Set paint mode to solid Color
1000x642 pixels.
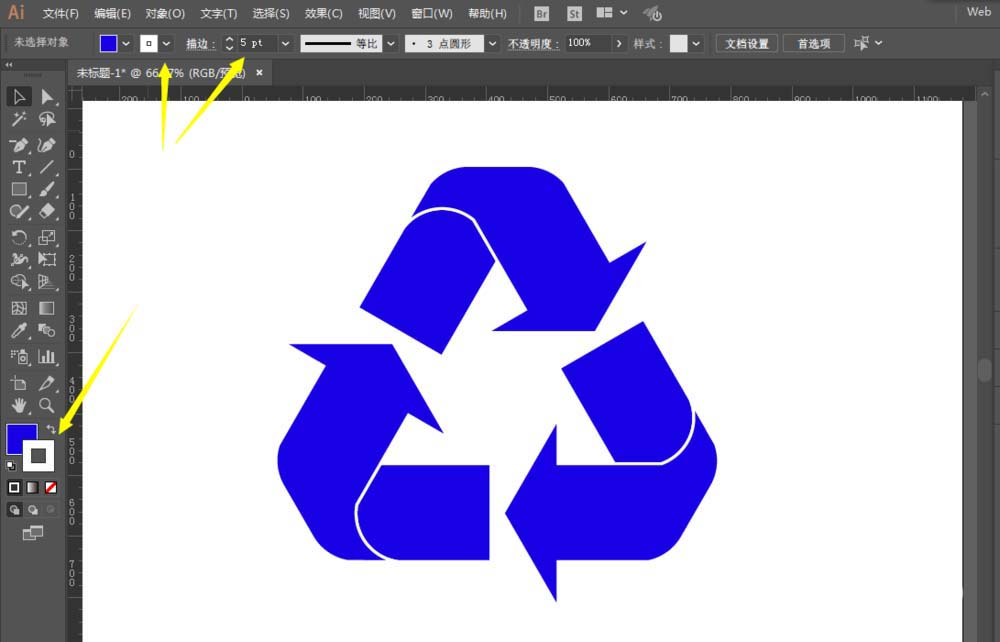pos(14,488)
